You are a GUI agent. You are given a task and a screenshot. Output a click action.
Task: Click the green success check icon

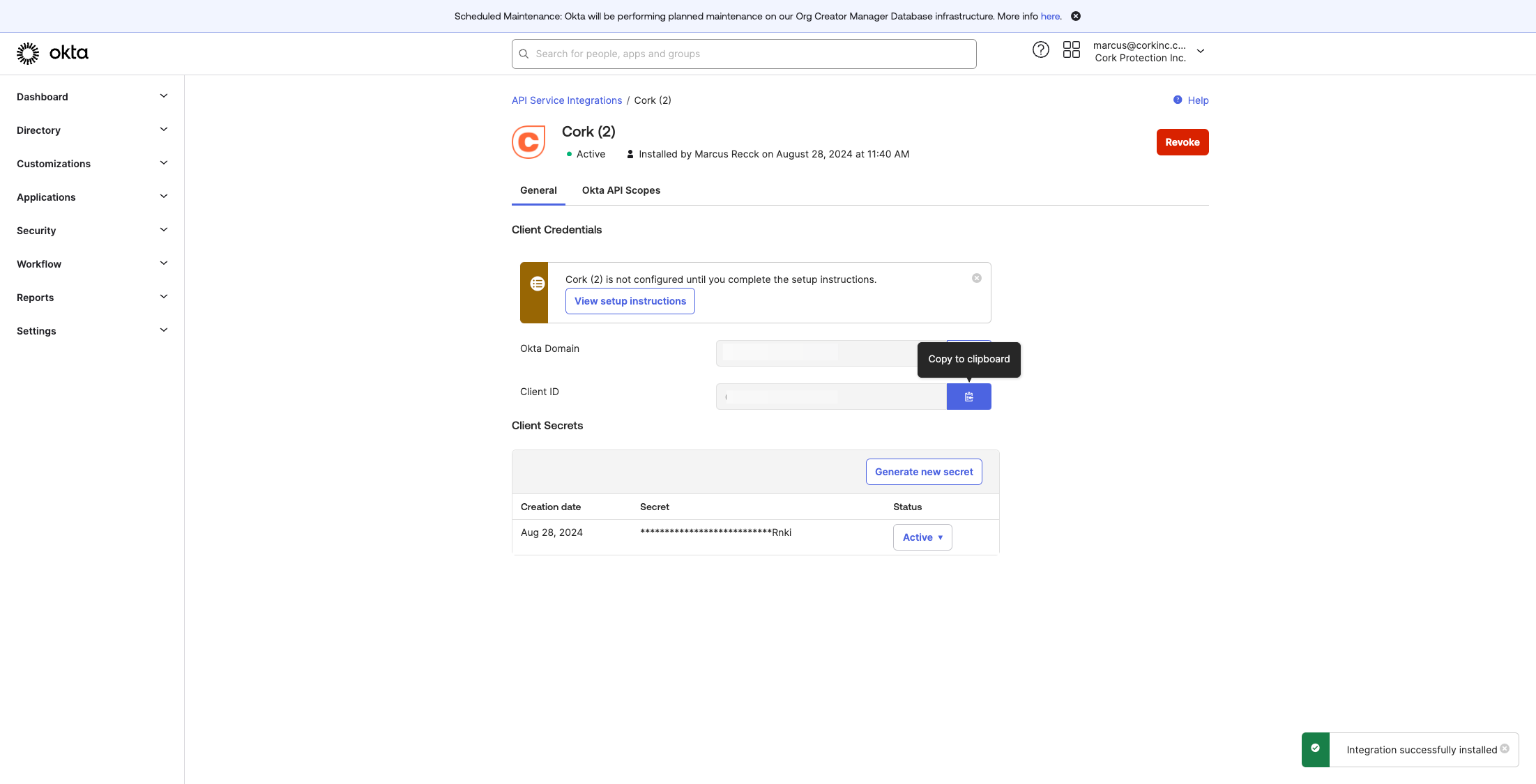[x=1315, y=748]
